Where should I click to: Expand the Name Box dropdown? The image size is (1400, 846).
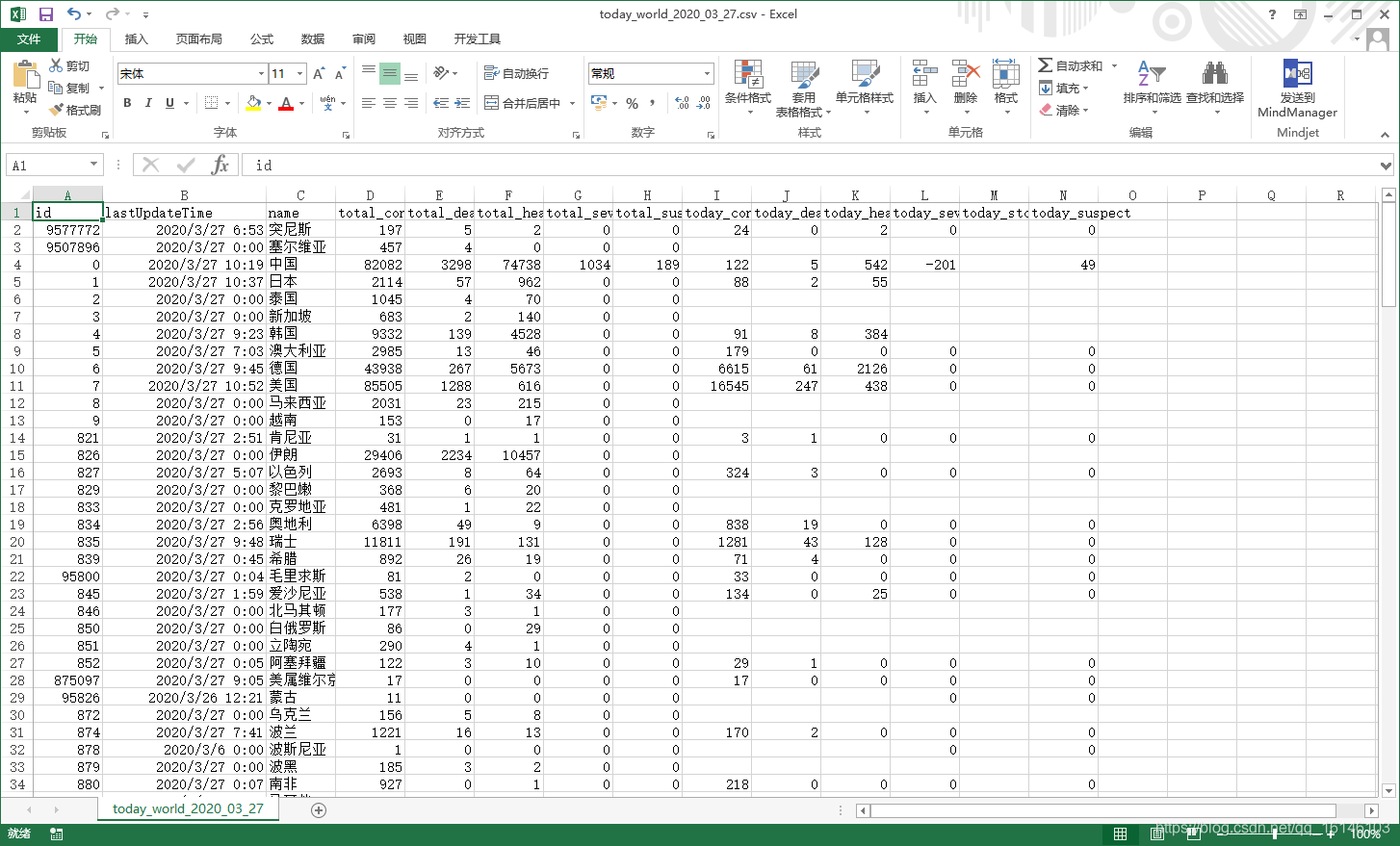(x=93, y=165)
